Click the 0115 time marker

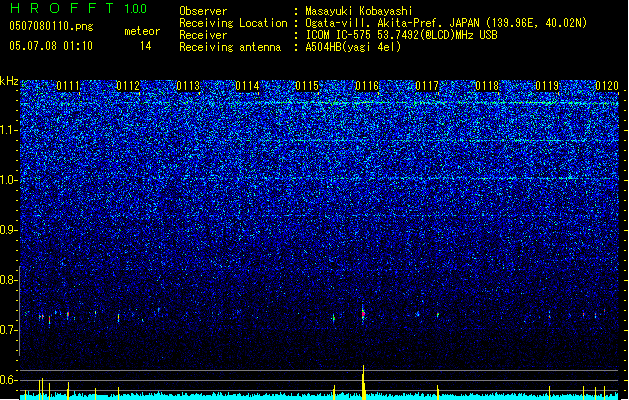coord(307,86)
